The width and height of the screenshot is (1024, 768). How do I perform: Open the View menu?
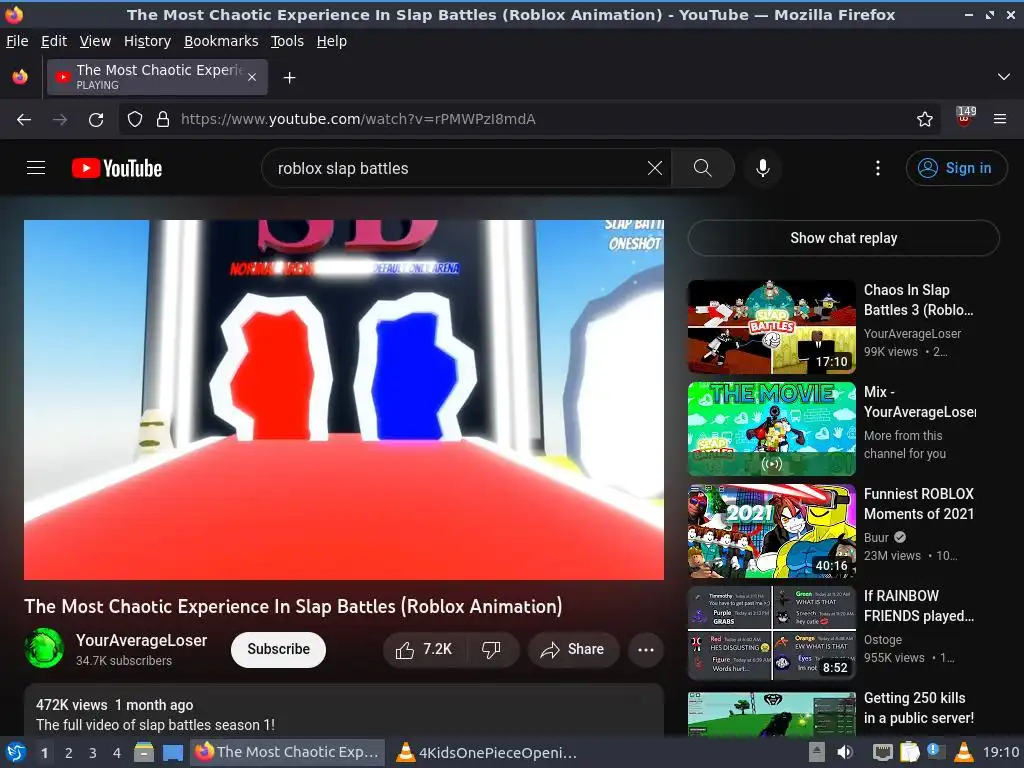pyautogui.click(x=95, y=41)
